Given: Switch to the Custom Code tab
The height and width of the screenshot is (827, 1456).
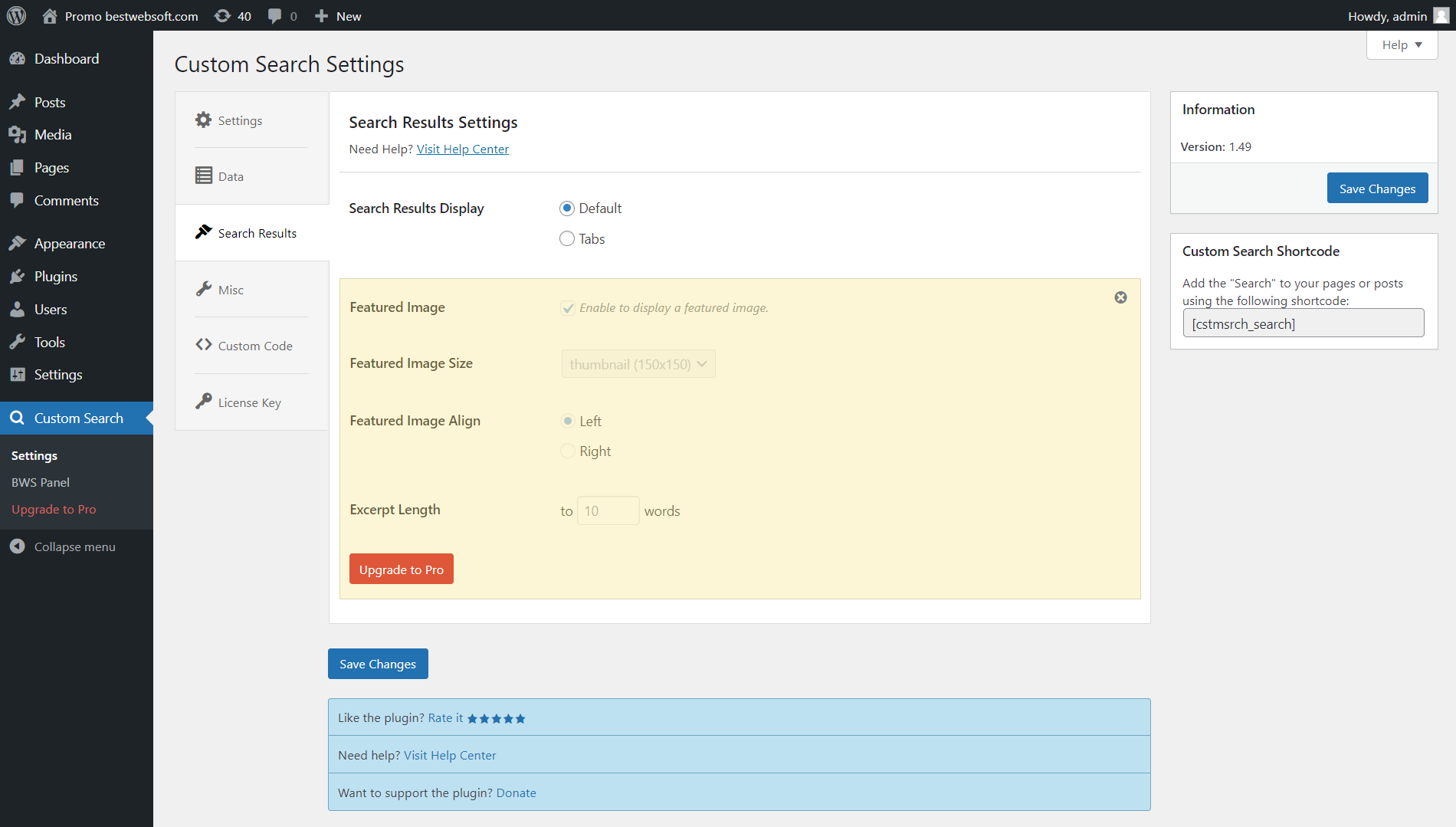Looking at the screenshot, I should coord(254,346).
